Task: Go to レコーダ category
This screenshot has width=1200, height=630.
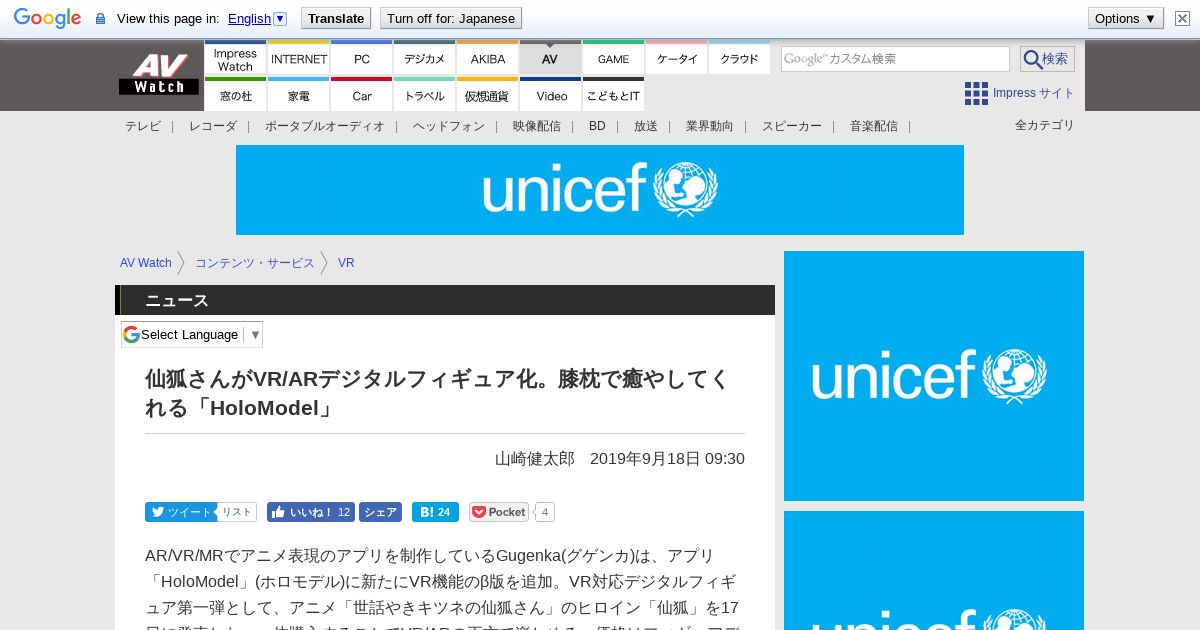Action: [x=212, y=126]
